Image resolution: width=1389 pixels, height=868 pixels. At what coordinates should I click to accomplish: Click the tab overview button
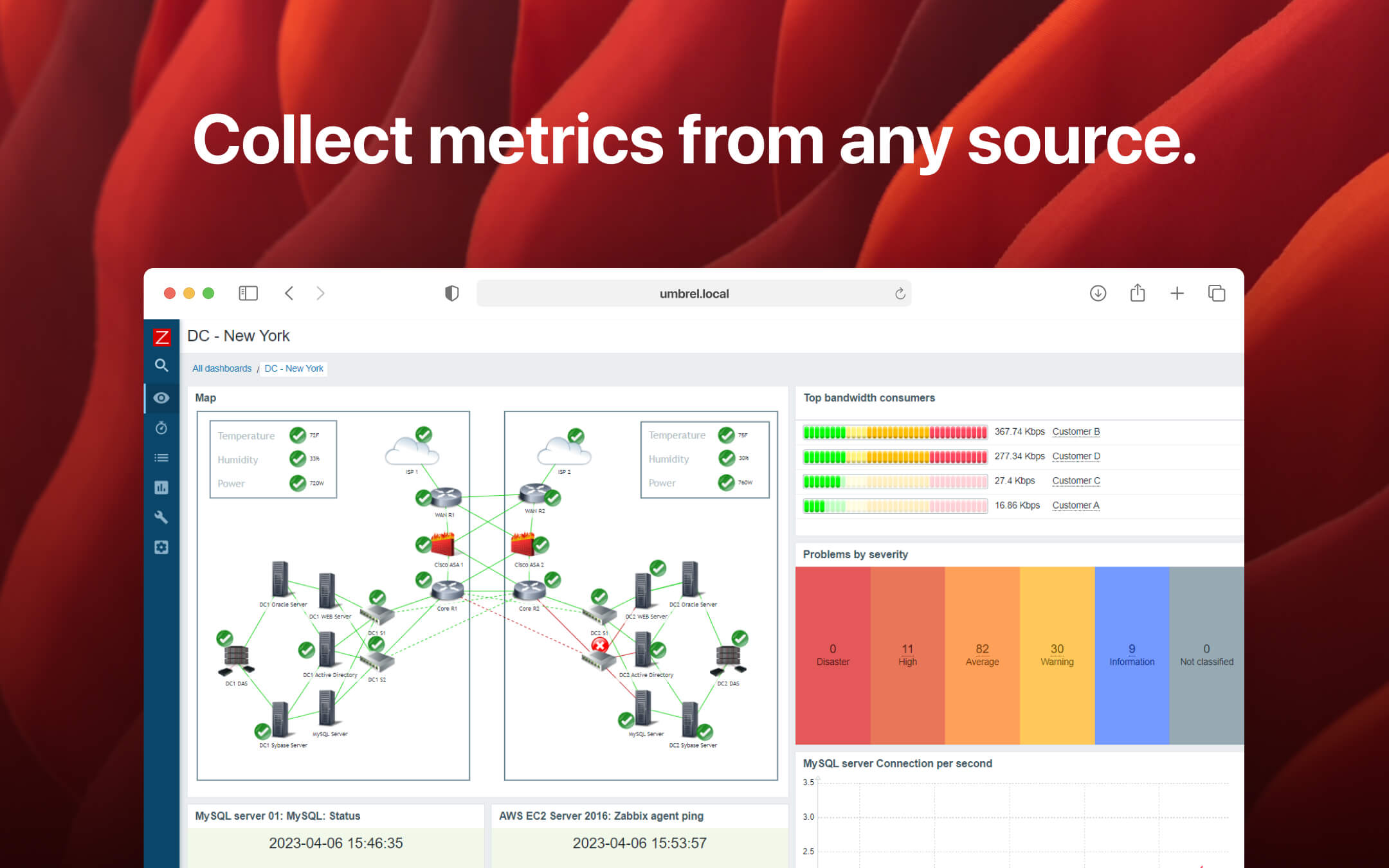[x=1217, y=293]
